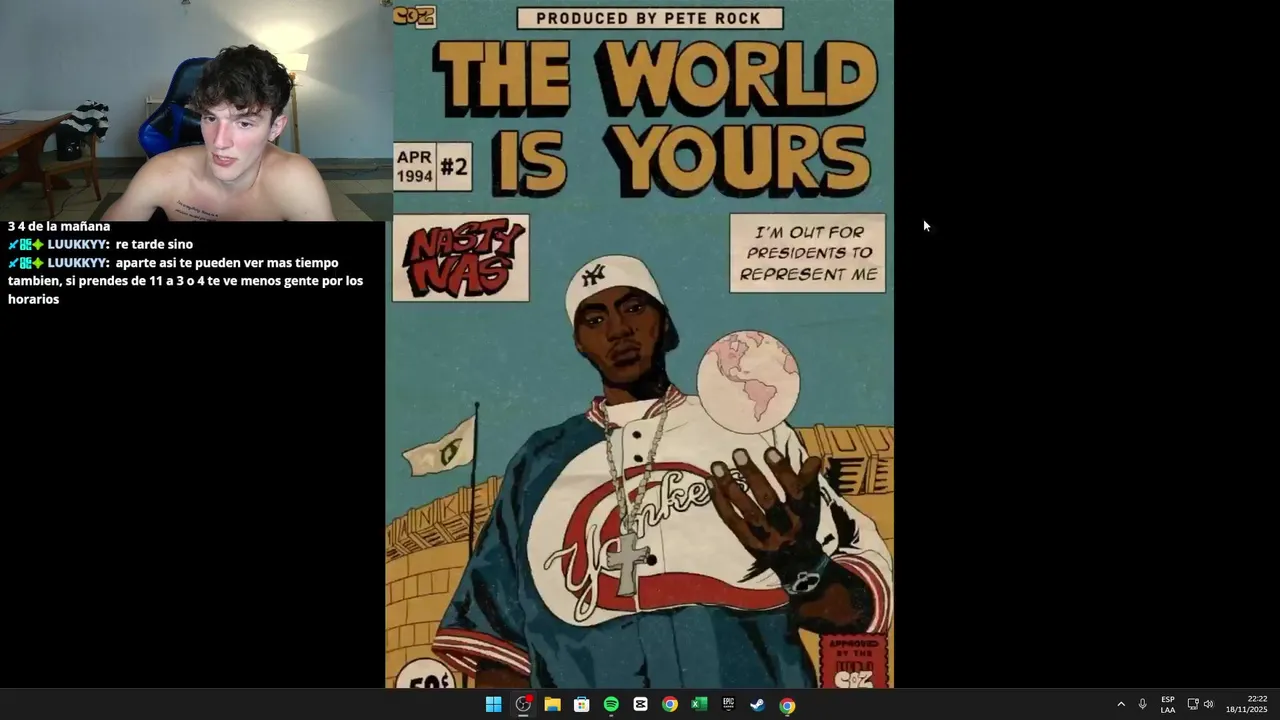
Task: Click the chat message 're tarde sino'
Action: [154, 244]
